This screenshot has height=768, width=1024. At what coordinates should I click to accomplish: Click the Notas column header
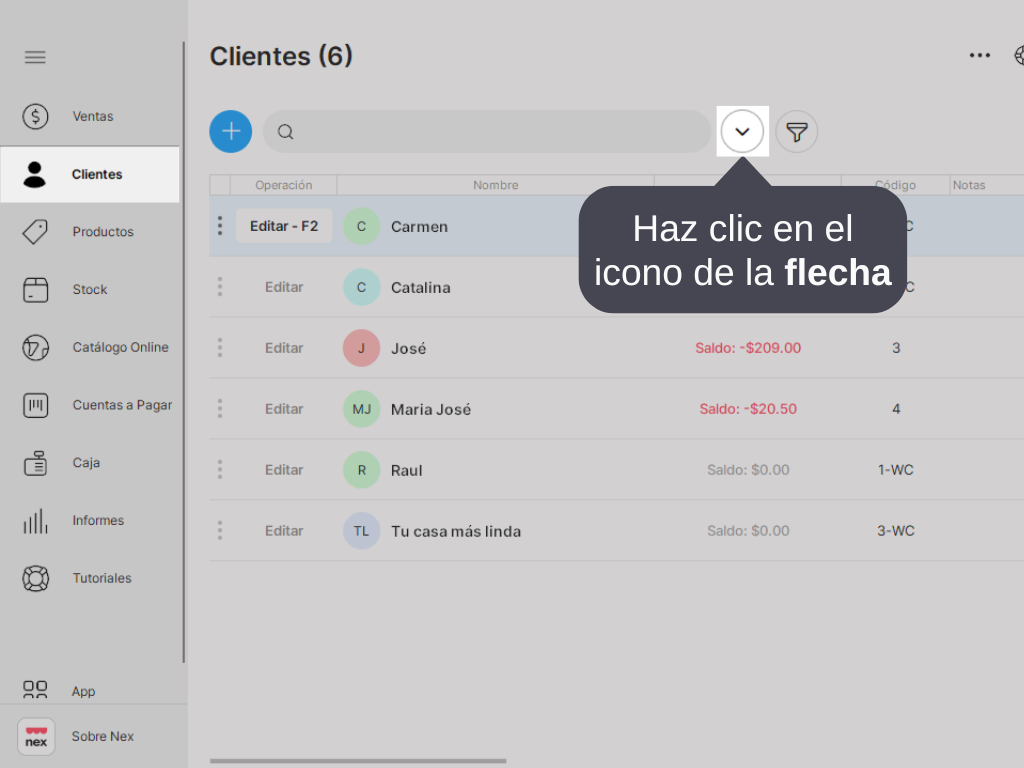969,185
